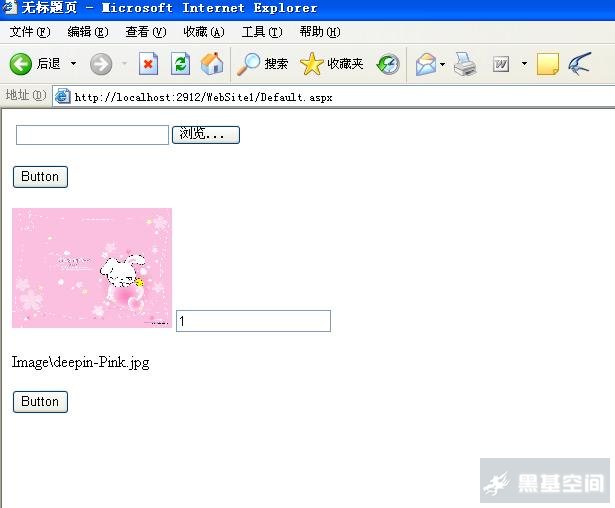Click the Mail envelope icon
The width and height of the screenshot is (615, 508).
pos(426,64)
